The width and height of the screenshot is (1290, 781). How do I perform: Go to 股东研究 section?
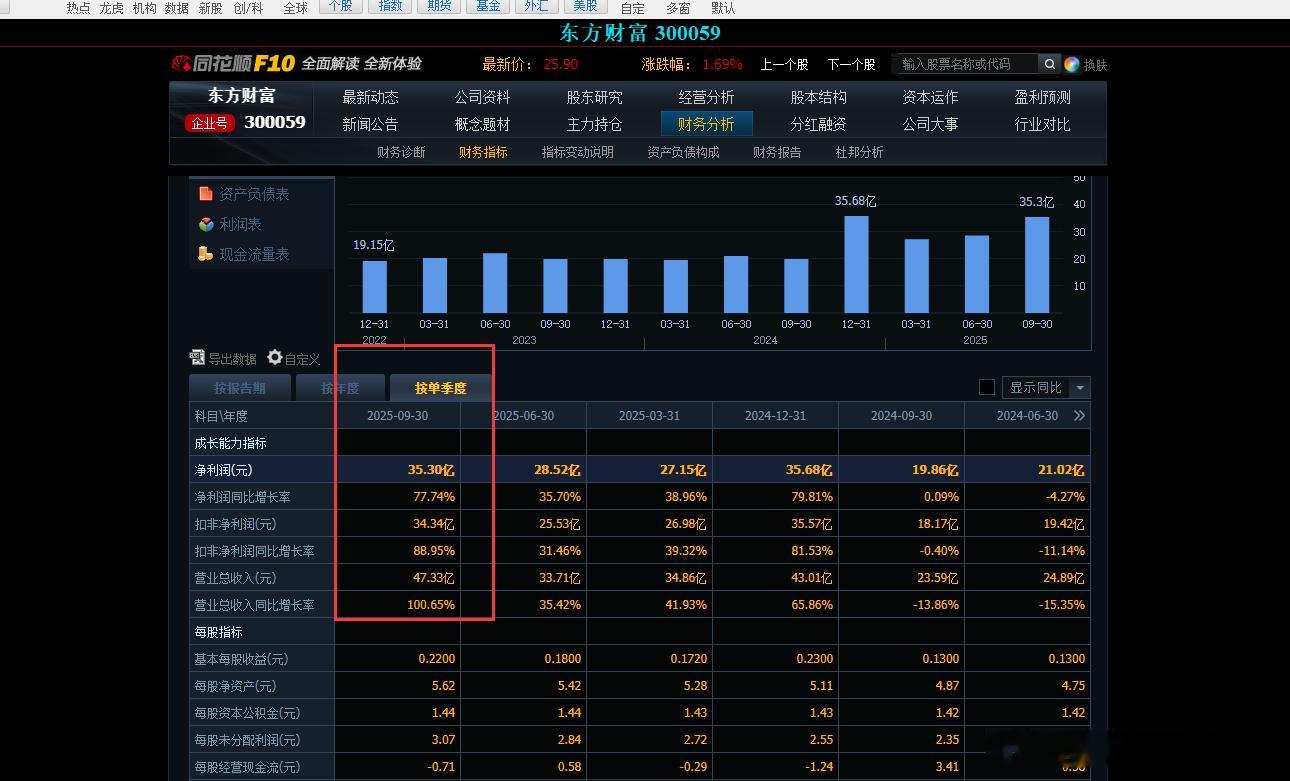pyautogui.click(x=594, y=97)
